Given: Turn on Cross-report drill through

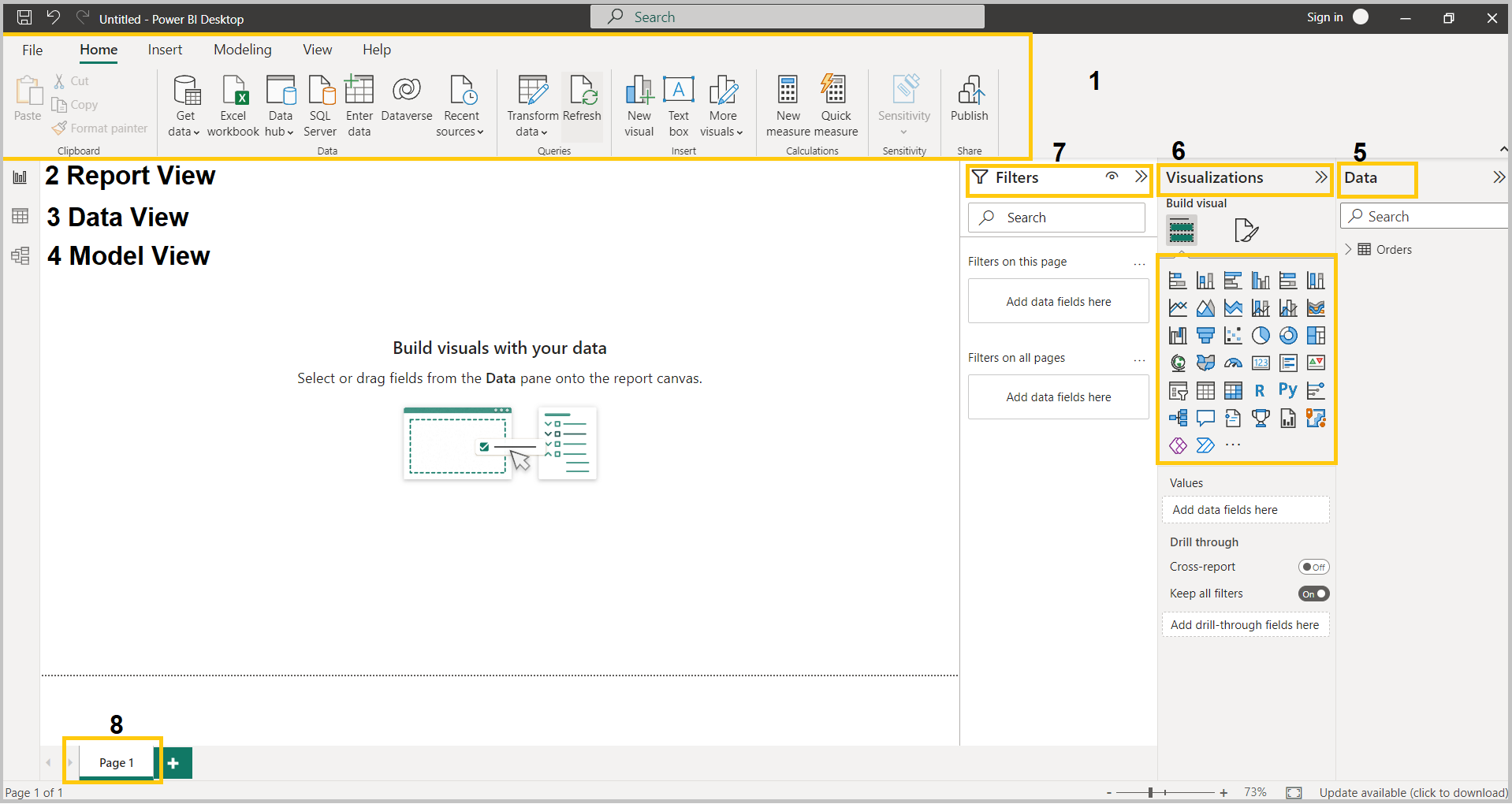Looking at the screenshot, I should tap(1313, 566).
